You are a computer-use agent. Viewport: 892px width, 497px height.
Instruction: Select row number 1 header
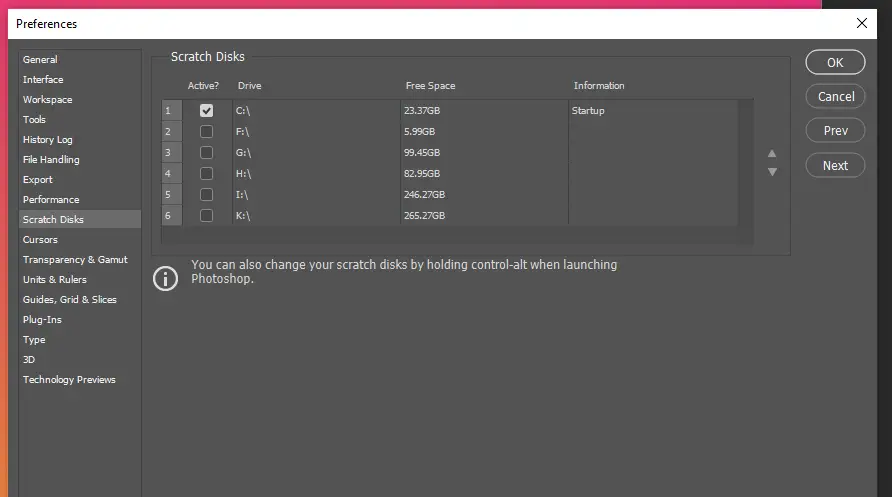click(x=172, y=110)
